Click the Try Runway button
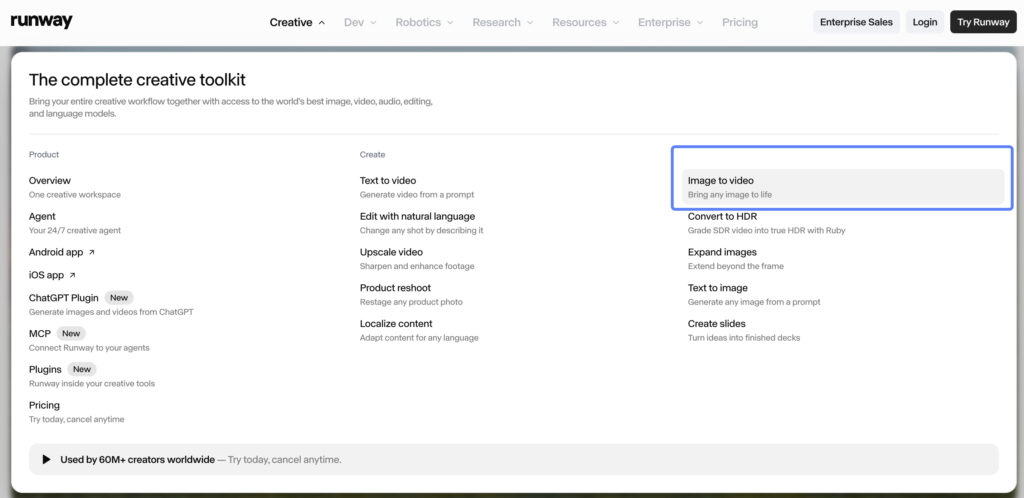Image resolution: width=1024 pixels, height=498 pixels. pos(983,22)
